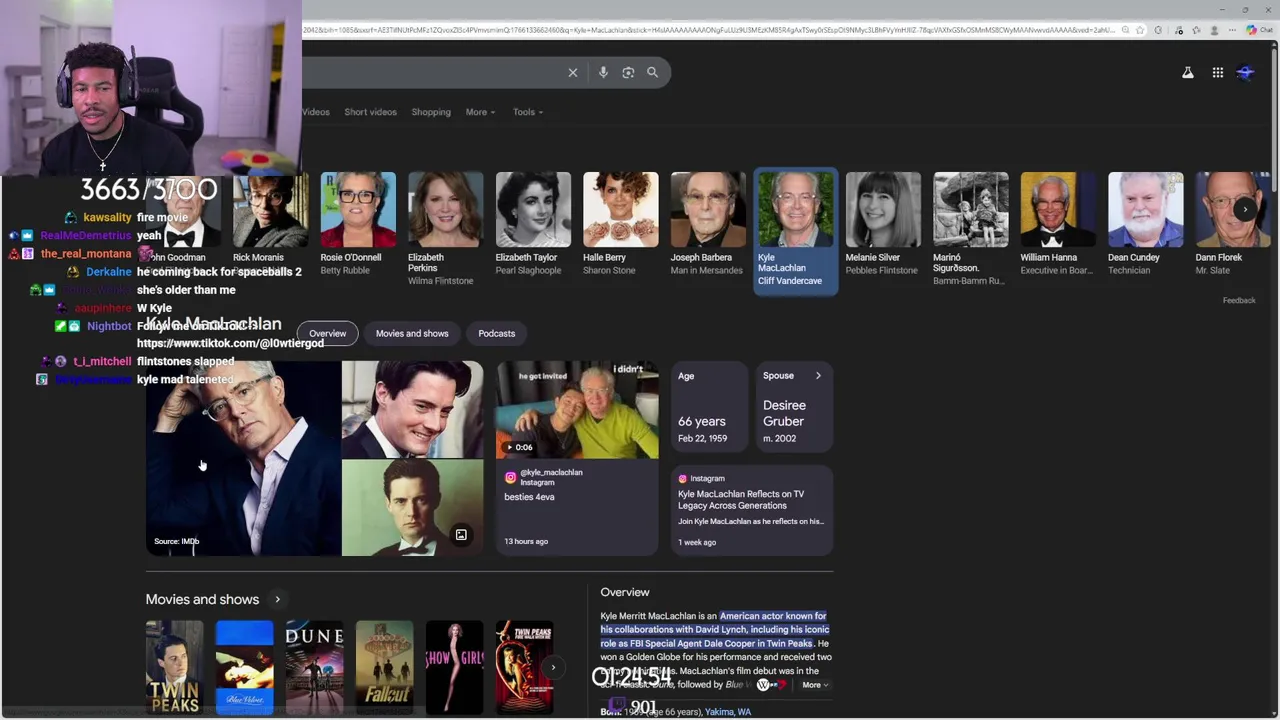This screenshot has width=1280, height=720.
Task: Add page to favorites with the star icon
Action: (x=1140, y=30)
